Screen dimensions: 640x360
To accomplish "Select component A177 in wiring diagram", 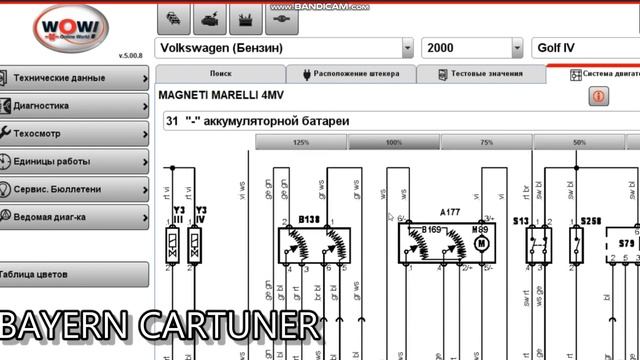I will click(447, 242).
